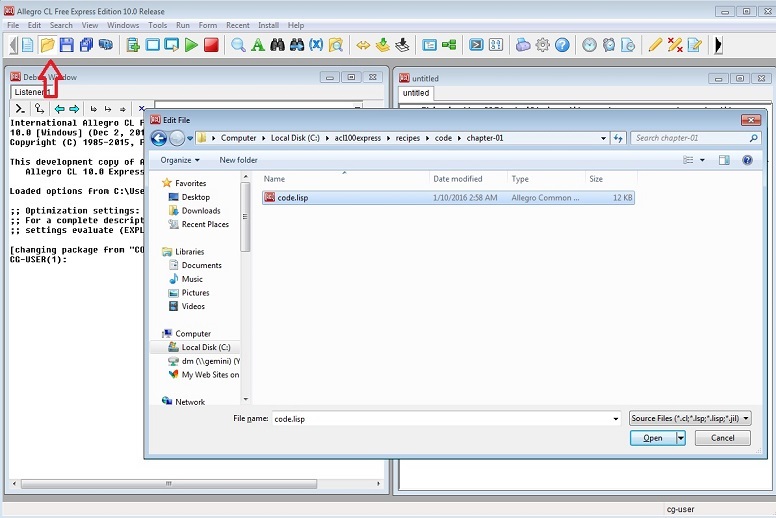
Task: Toggle the preview pane button in dialog
Action: [723, 160]
